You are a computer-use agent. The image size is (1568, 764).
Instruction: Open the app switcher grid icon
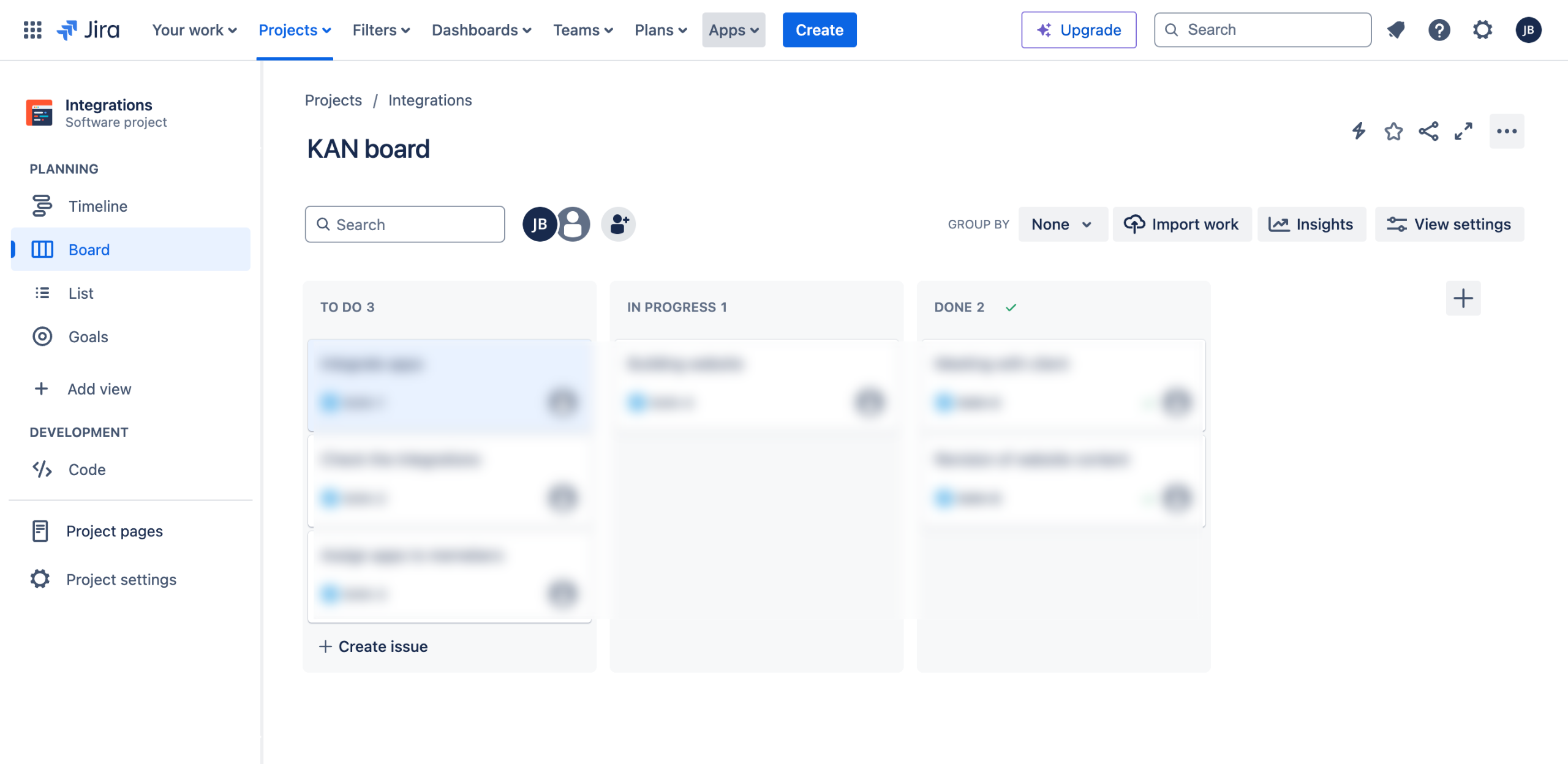[32, 29]
